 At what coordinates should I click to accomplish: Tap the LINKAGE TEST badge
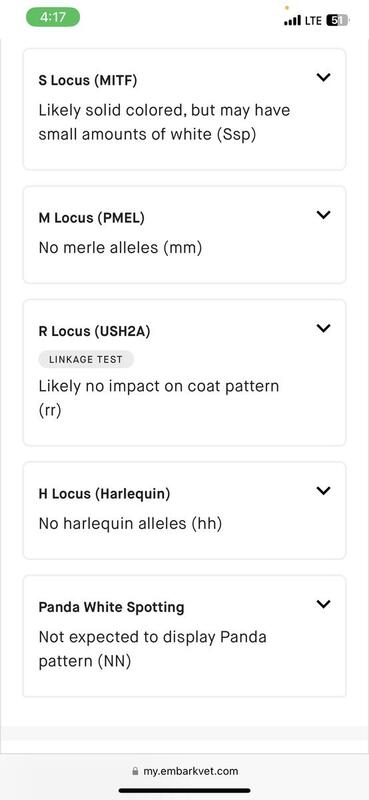coord(86,360)
